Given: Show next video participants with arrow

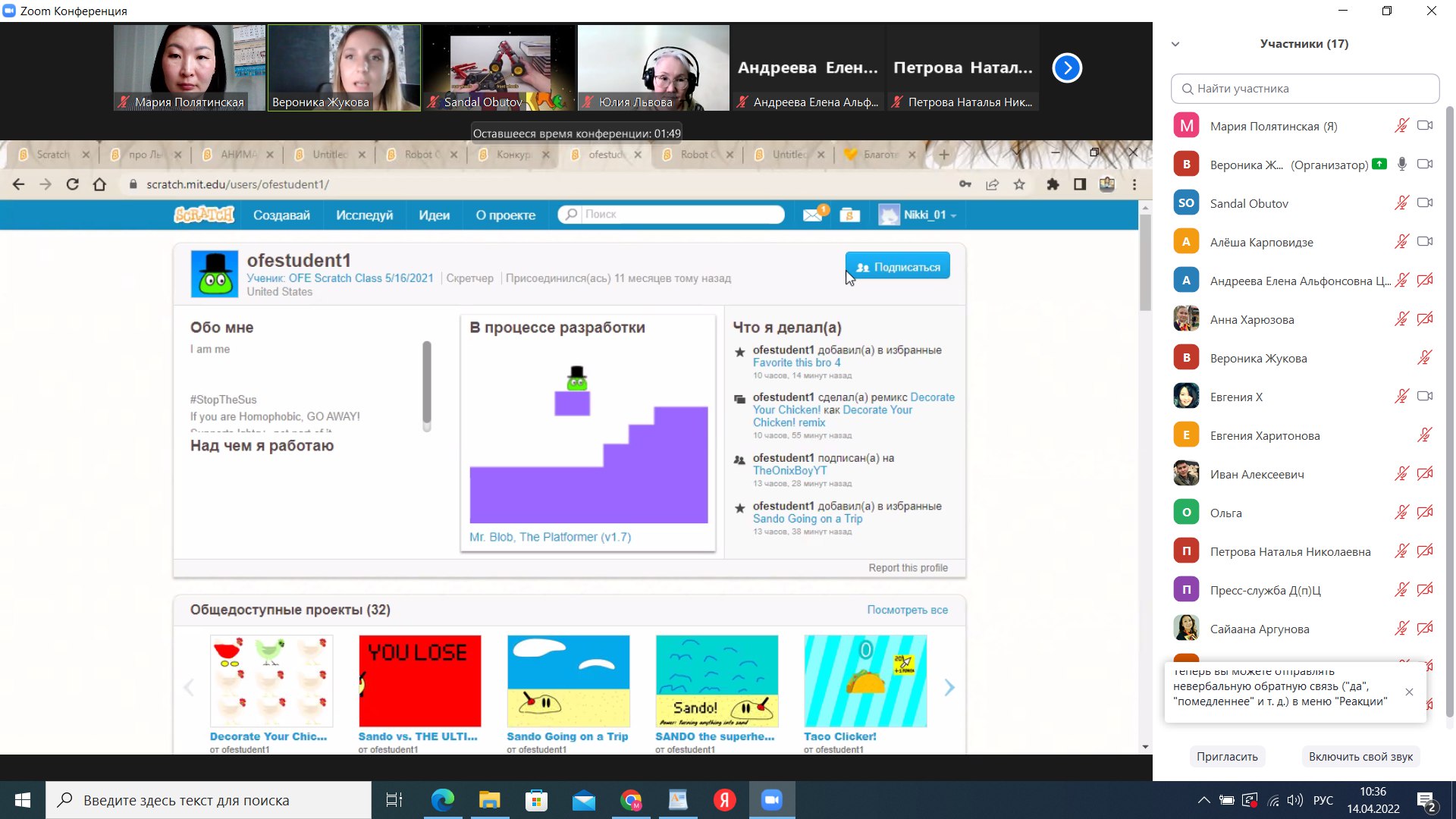Looking at the screenshot, I should [x=1066, y=68].
